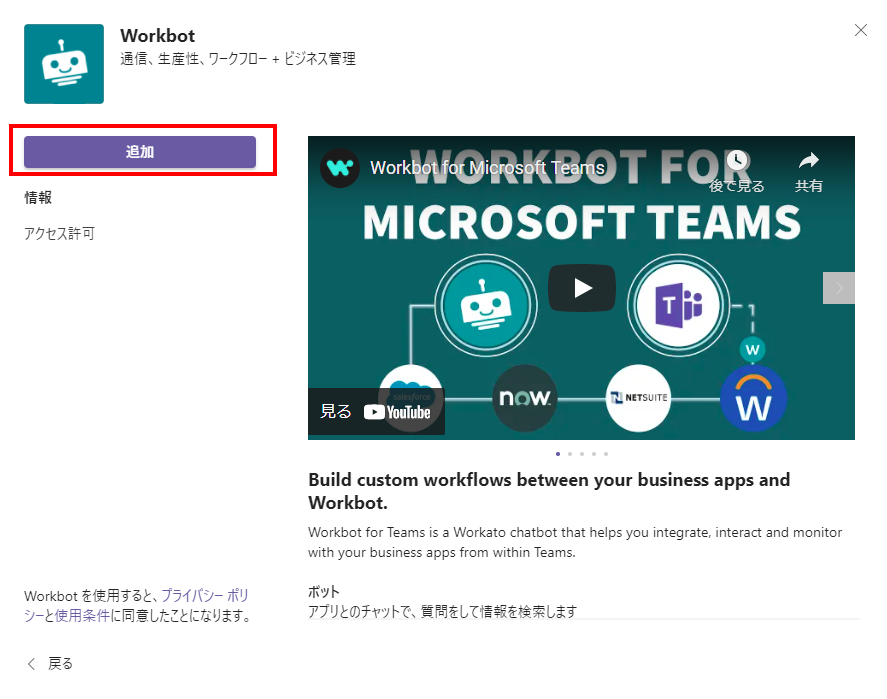The image size is (887, 699).
Task: Open the Workato channel logo in video
Action: (340, 168)
